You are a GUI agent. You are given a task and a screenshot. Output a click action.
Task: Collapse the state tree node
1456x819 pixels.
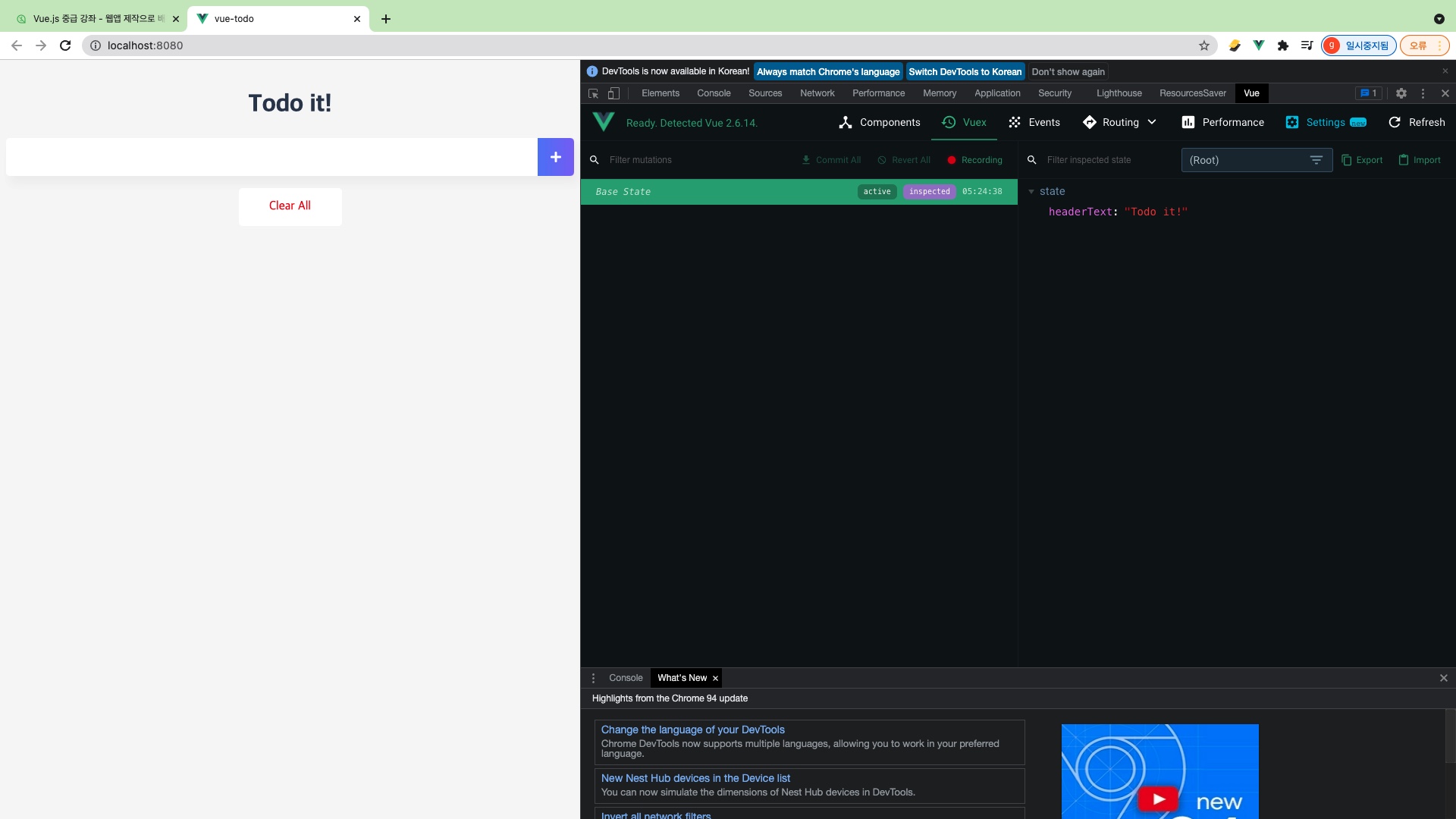coord(1031,192)
